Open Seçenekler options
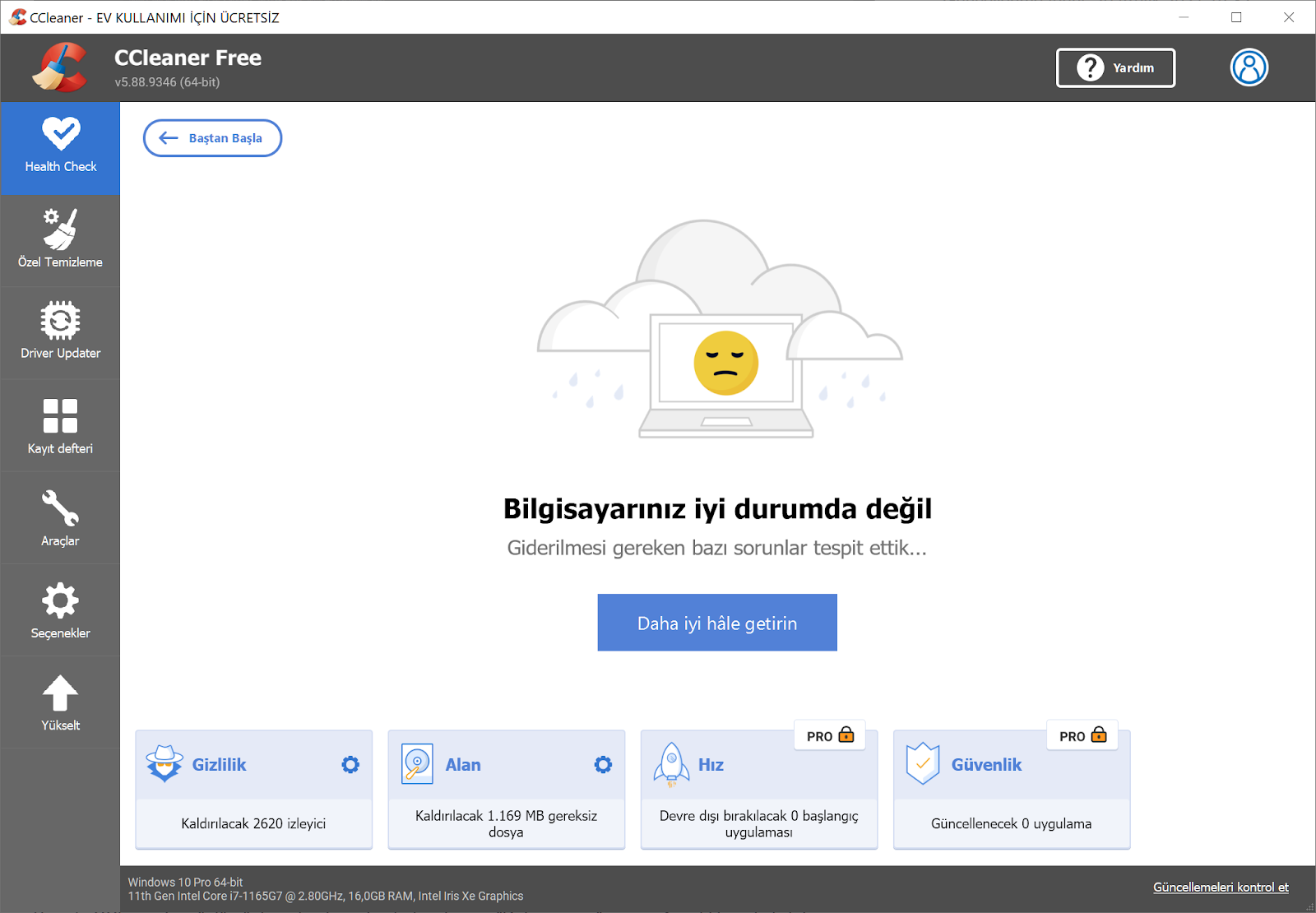The image size is (1316, 913). (60, 609)
